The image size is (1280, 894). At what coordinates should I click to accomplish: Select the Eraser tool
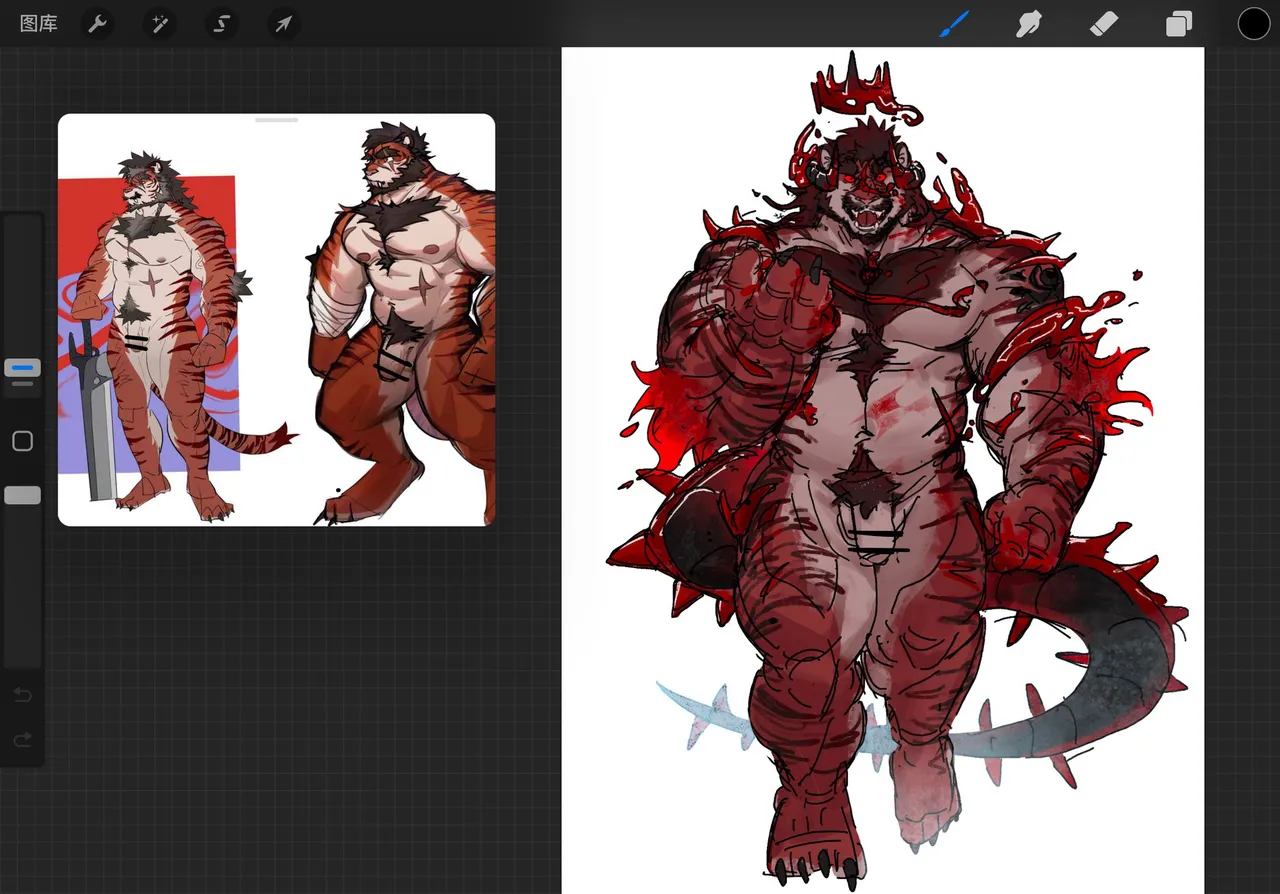(x=1103, y=24)
